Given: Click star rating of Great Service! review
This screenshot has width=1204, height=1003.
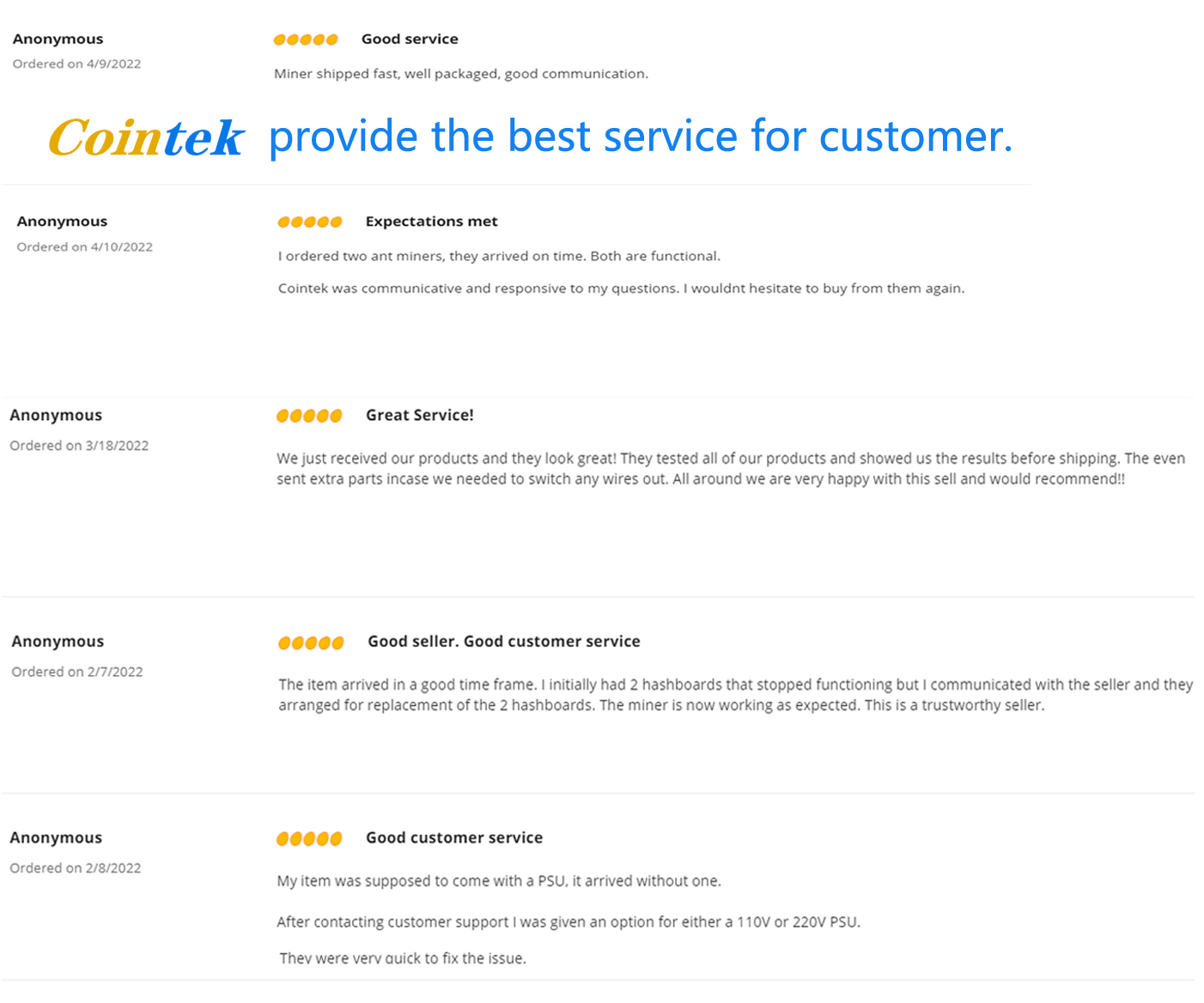Looking at the screenshot, I should pyautogui.click(x=309, y=416).
